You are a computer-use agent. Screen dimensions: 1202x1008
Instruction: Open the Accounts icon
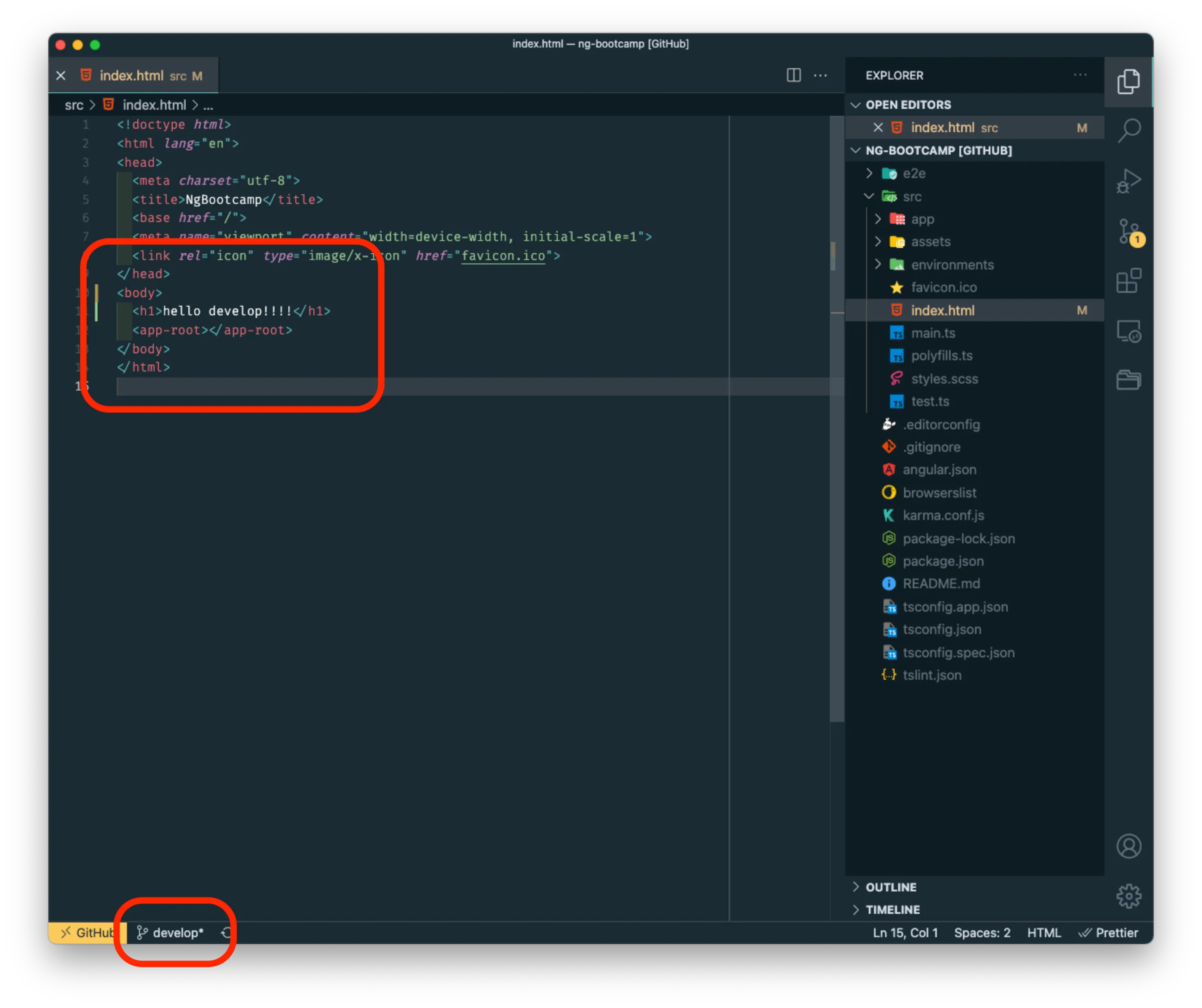click(x=1128, y=846)
